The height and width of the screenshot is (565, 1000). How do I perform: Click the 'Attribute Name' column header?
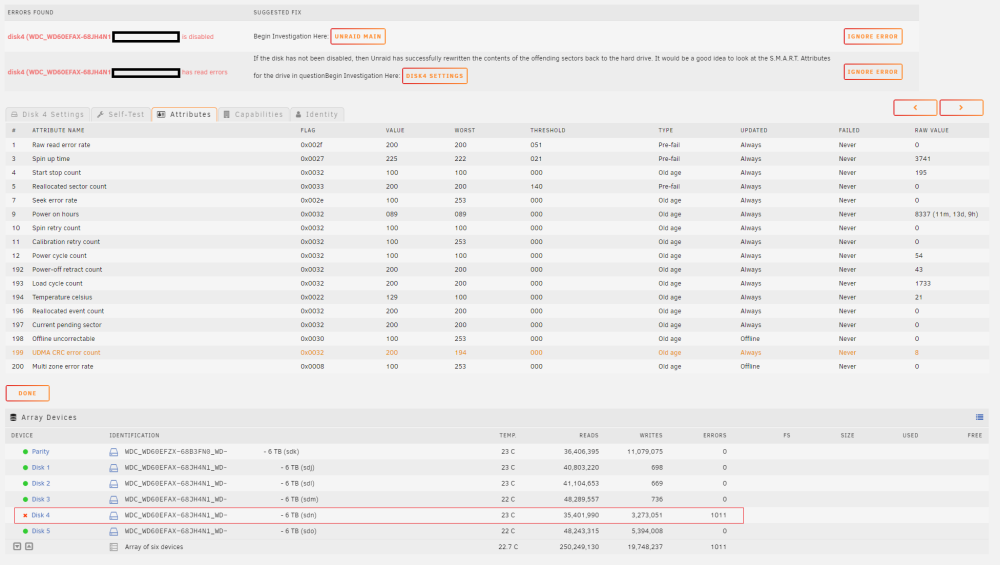coord(58,130)
